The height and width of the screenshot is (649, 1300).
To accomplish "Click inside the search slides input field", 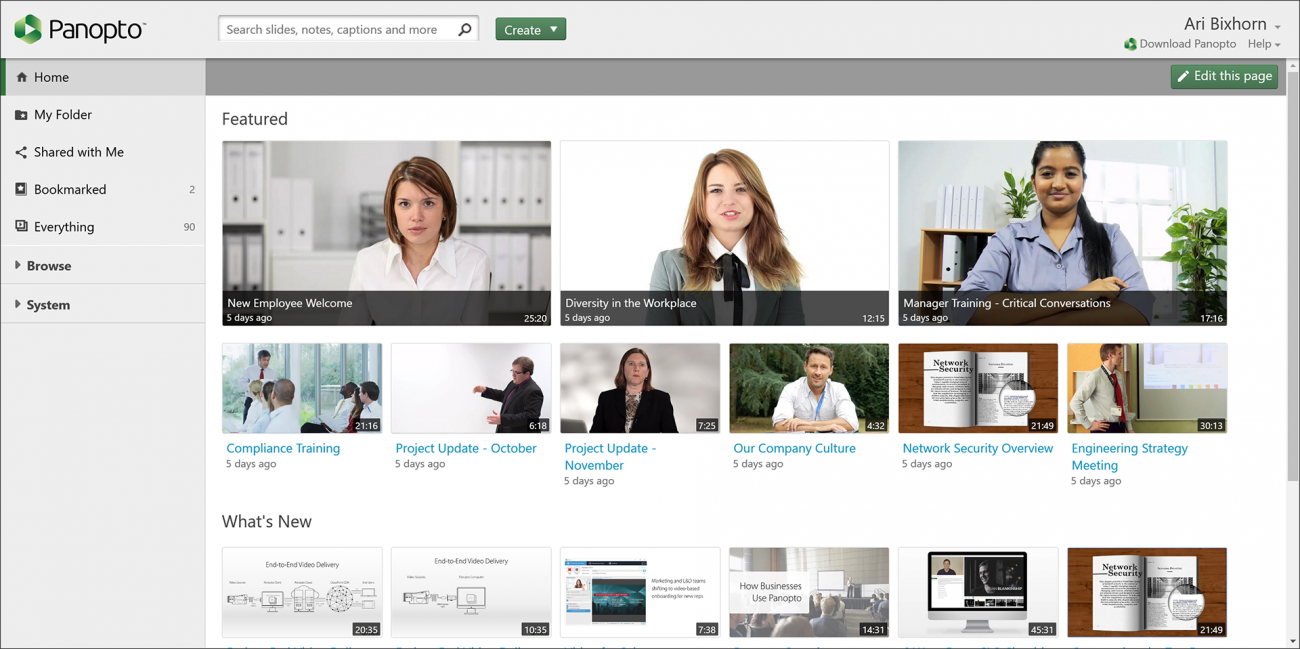I will pyautogui.click(x=340, y=28).
